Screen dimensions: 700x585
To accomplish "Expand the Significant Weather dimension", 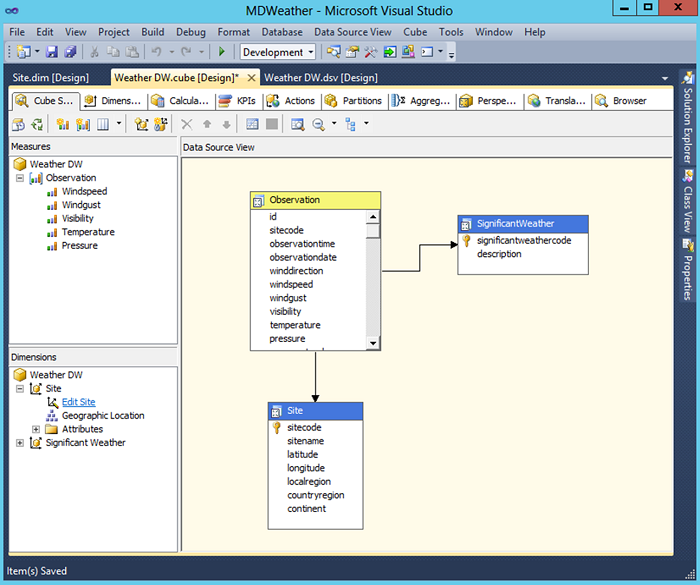I will click(x=20, y=443).
